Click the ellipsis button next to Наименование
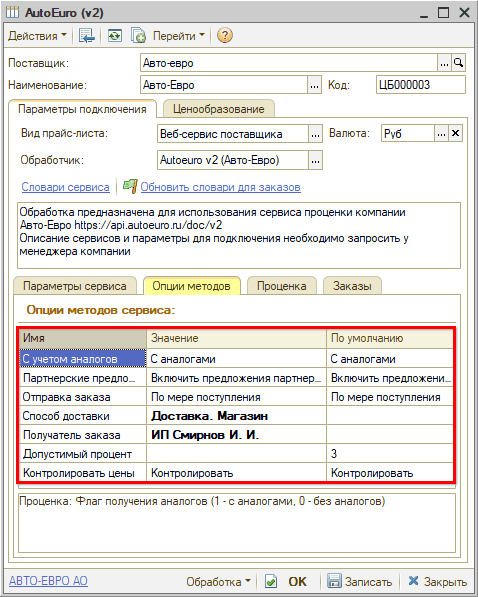This screenshot has height=597, width=478. pyautogui.click(x=314, y=85)
